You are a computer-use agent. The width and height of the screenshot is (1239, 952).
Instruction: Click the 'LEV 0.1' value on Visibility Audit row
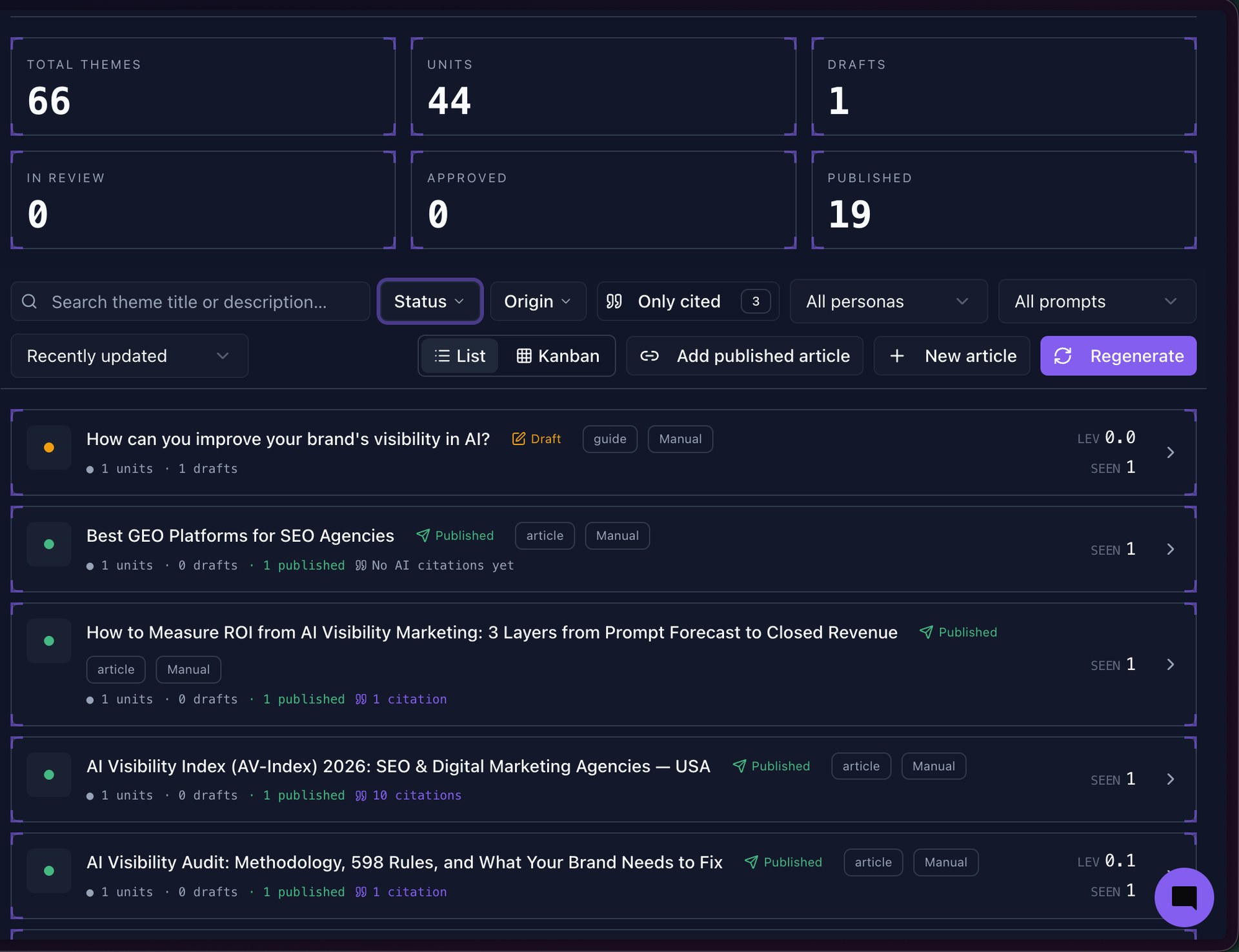[x=1106, y=861]
